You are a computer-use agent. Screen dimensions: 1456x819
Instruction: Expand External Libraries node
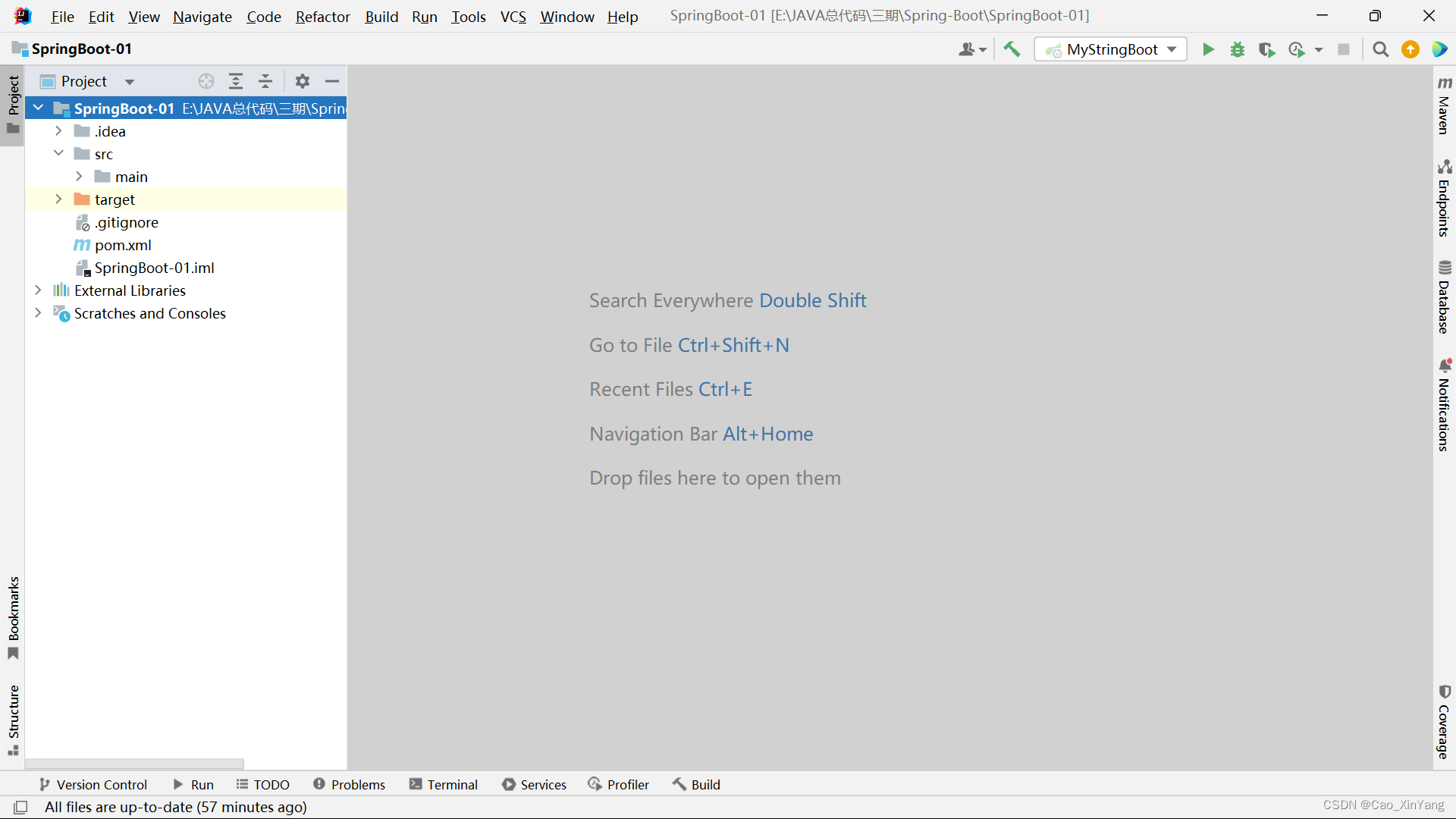coord(38,290)
